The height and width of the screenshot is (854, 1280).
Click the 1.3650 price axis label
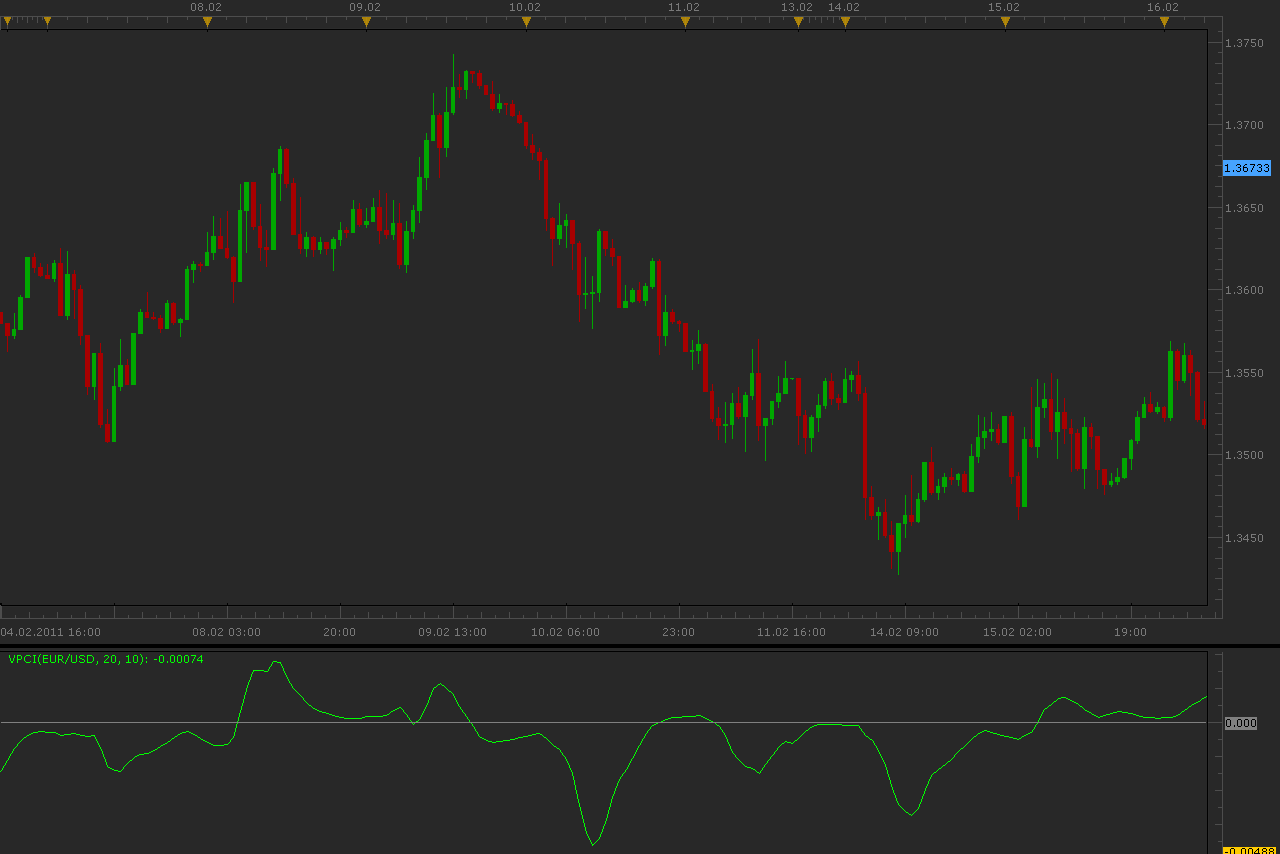tap(1244, 208)
